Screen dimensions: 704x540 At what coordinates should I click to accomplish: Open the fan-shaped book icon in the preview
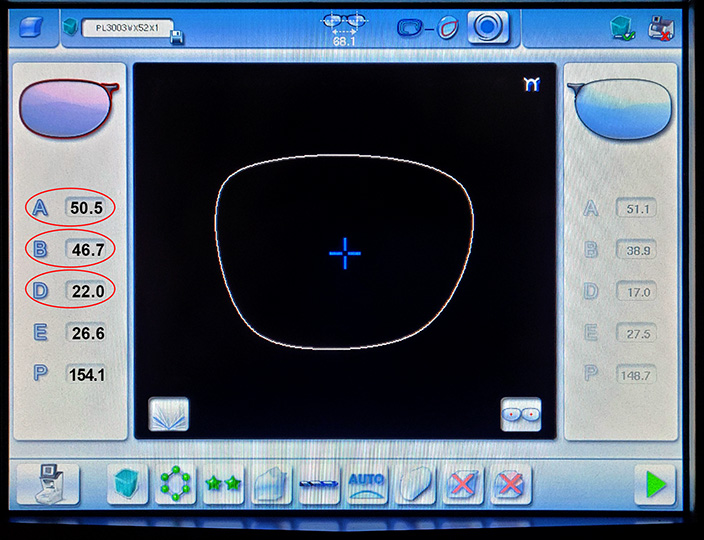click(x=169, y=414)
